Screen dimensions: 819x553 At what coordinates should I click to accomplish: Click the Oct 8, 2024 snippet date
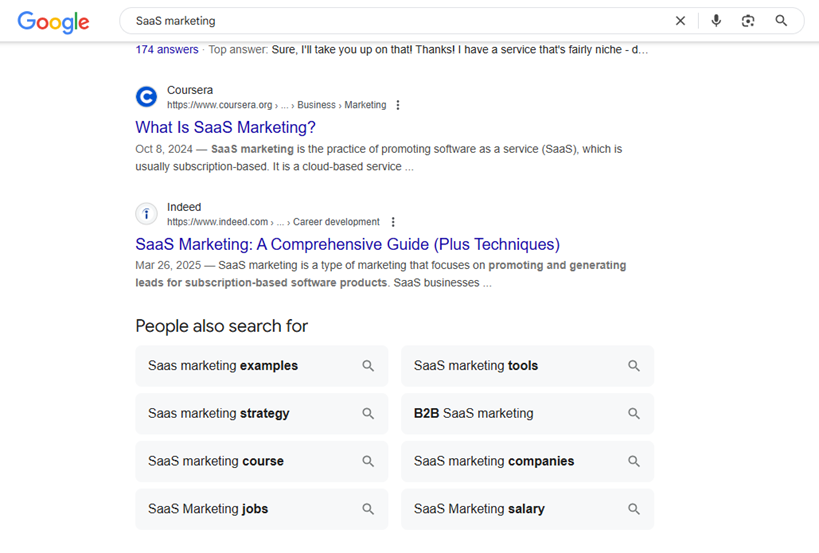164,149
